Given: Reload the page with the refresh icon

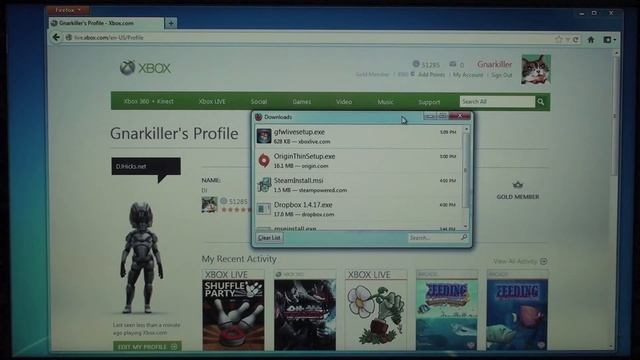Looking at the screenshot, I should tap(576, 40).
